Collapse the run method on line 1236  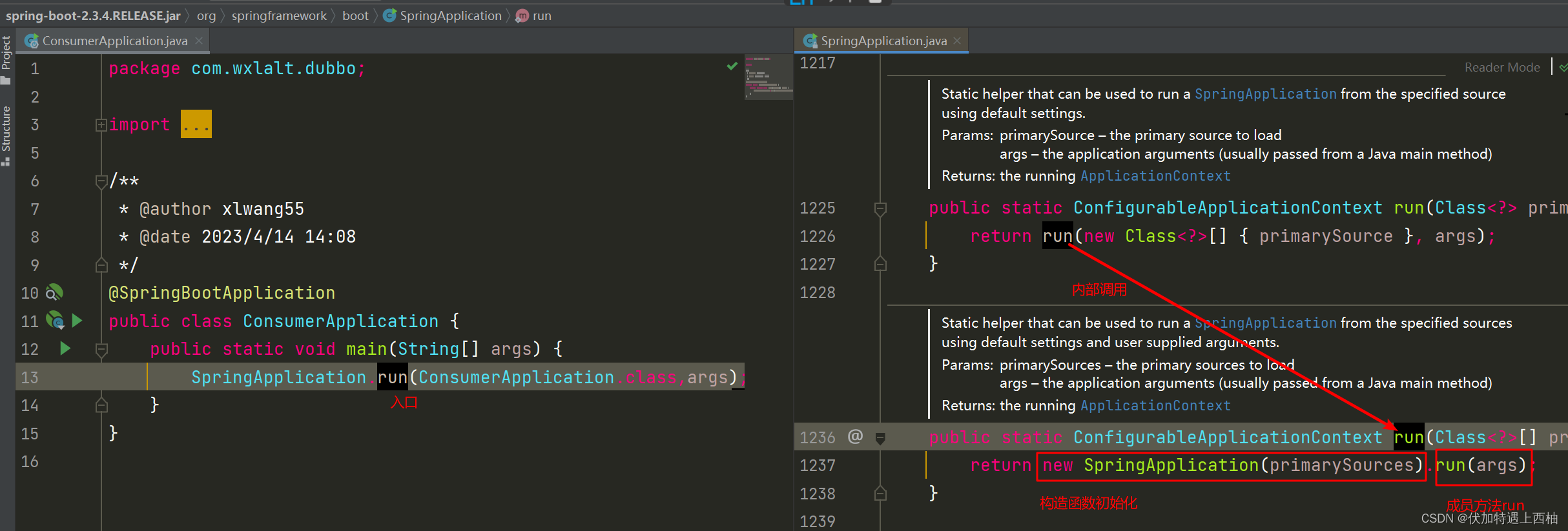coord(880,438)
